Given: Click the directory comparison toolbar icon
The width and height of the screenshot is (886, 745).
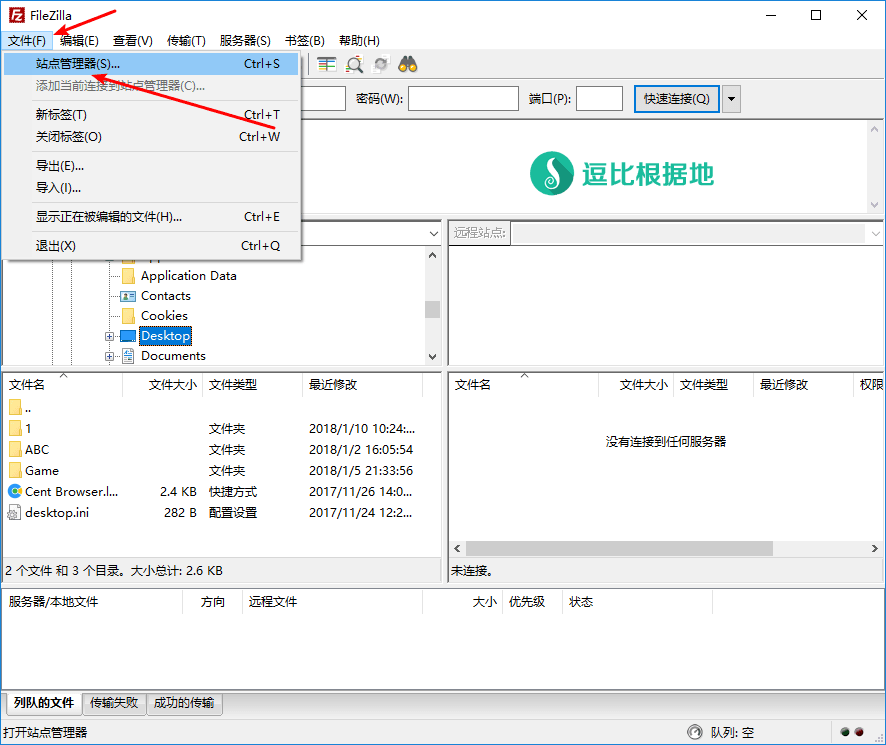Looking at the screenshot, I should [x=327, y=65].
